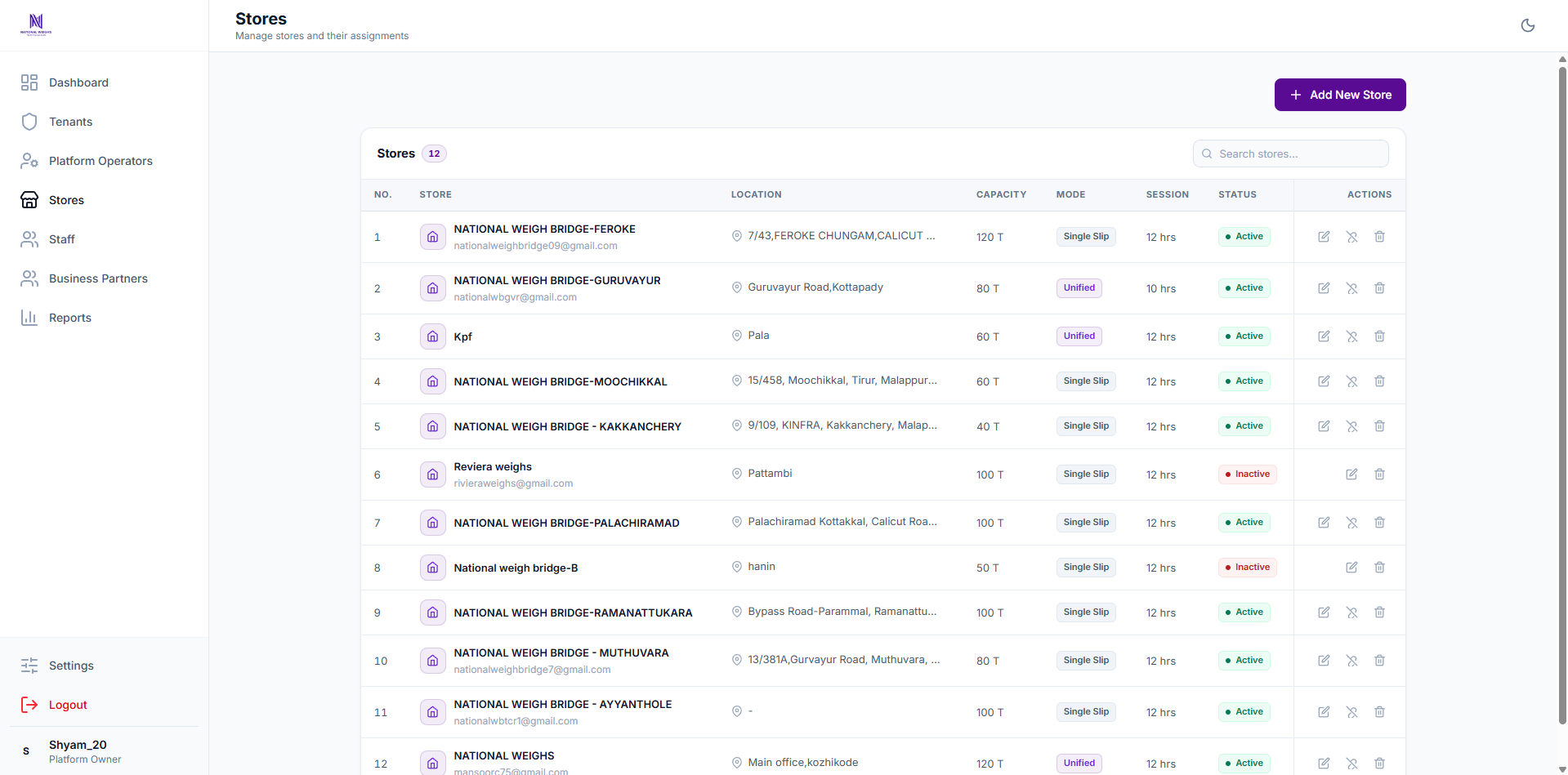Edit the National weigh bridge-B store
Viewport: 1568px width, 775px height.
1351,568
